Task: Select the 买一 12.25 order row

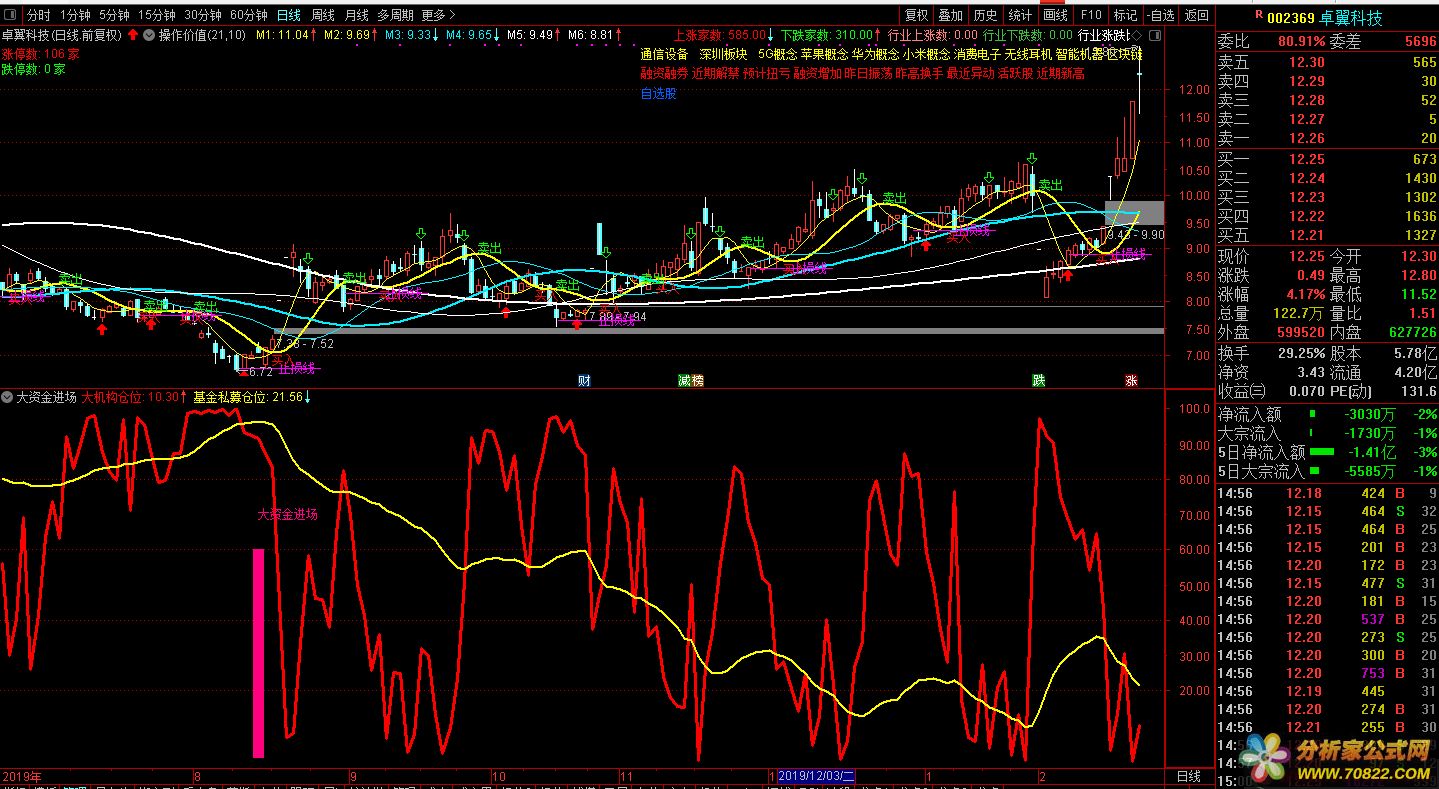Action: click(1327, 159)
